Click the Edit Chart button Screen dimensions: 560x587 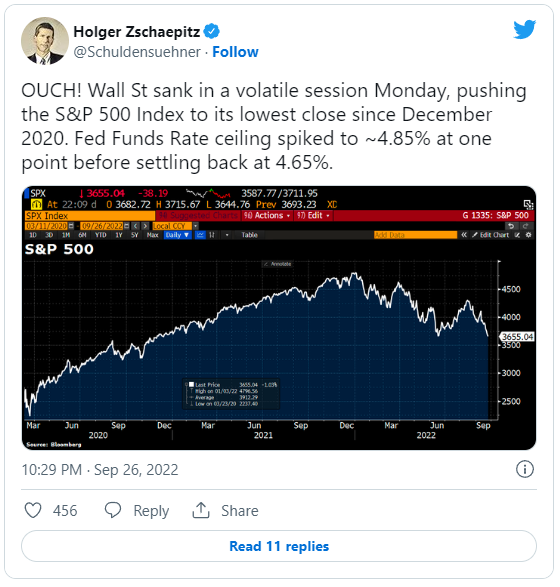coord(491,235)
